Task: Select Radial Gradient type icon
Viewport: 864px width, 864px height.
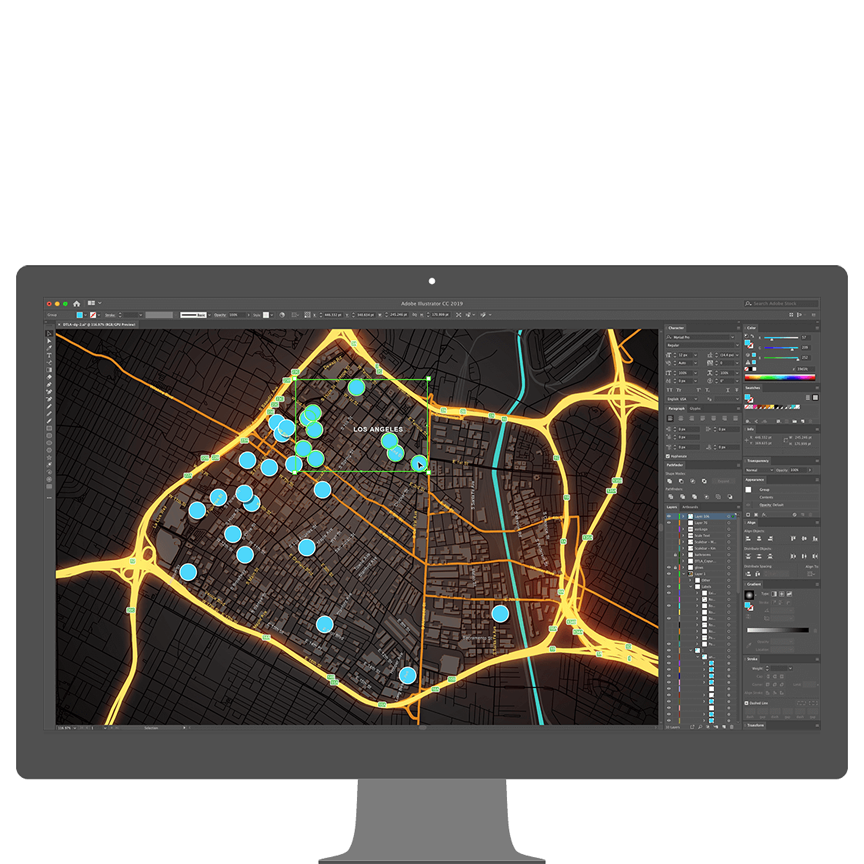Action: pyautogui.click(x=782, y=594)
